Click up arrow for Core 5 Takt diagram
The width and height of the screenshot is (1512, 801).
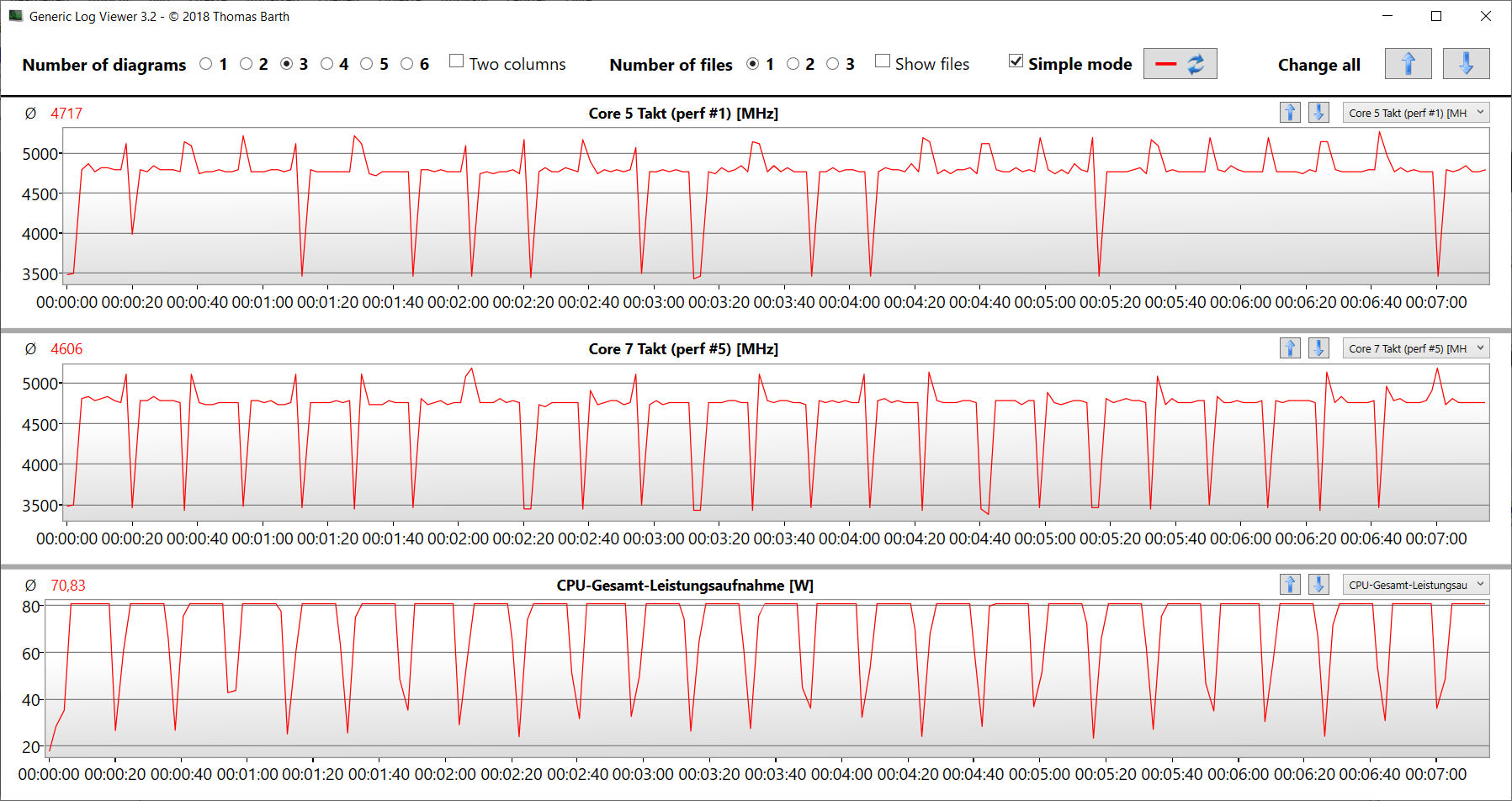(x=1290, y=113)
